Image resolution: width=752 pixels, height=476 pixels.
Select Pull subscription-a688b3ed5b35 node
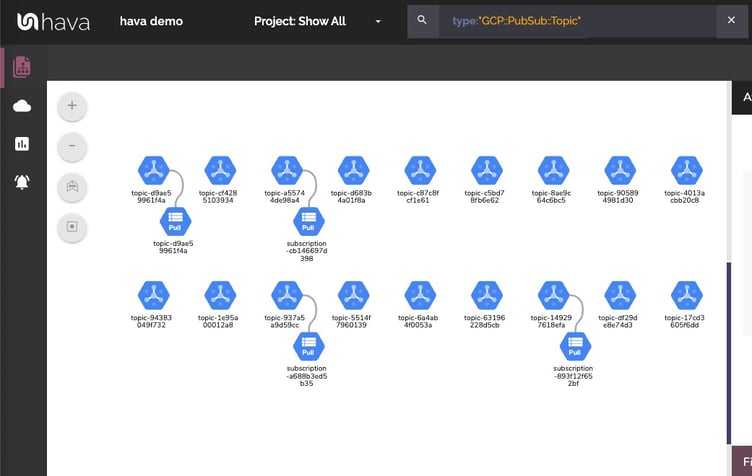click(x=309, y=347)
